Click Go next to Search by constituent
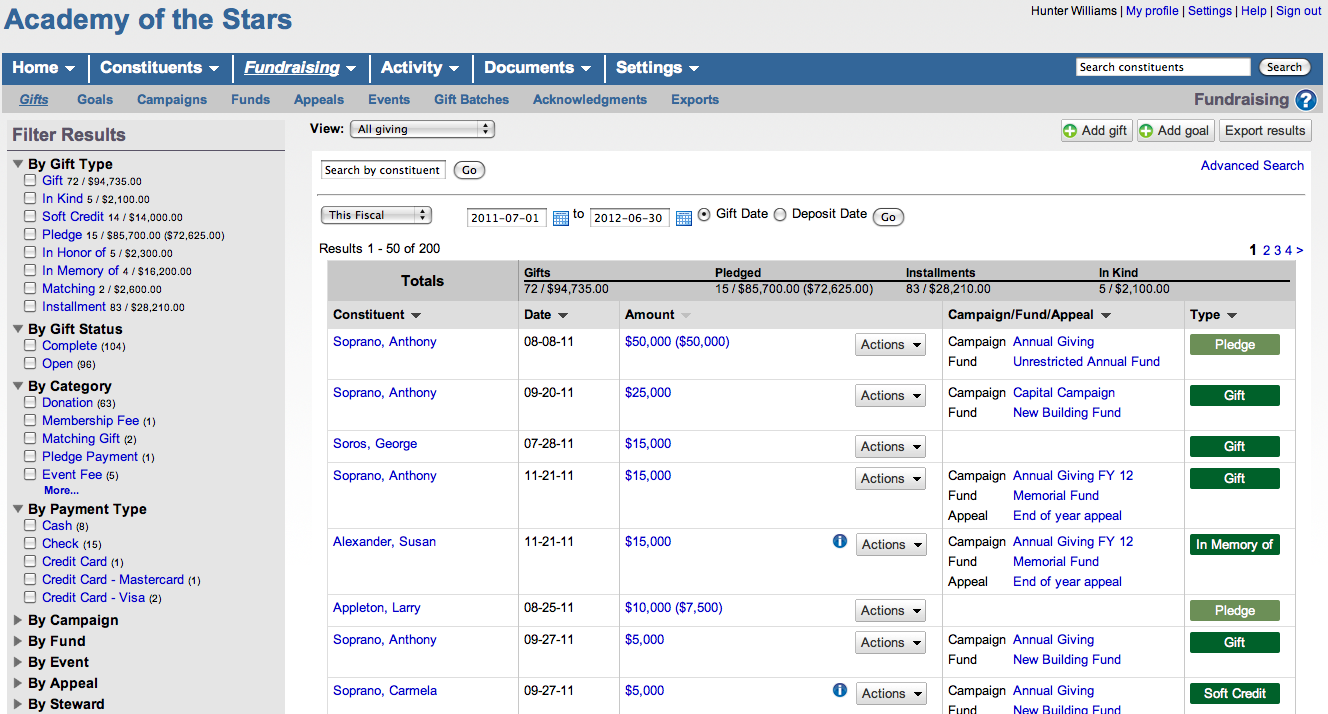 click(x=469, y=171)
